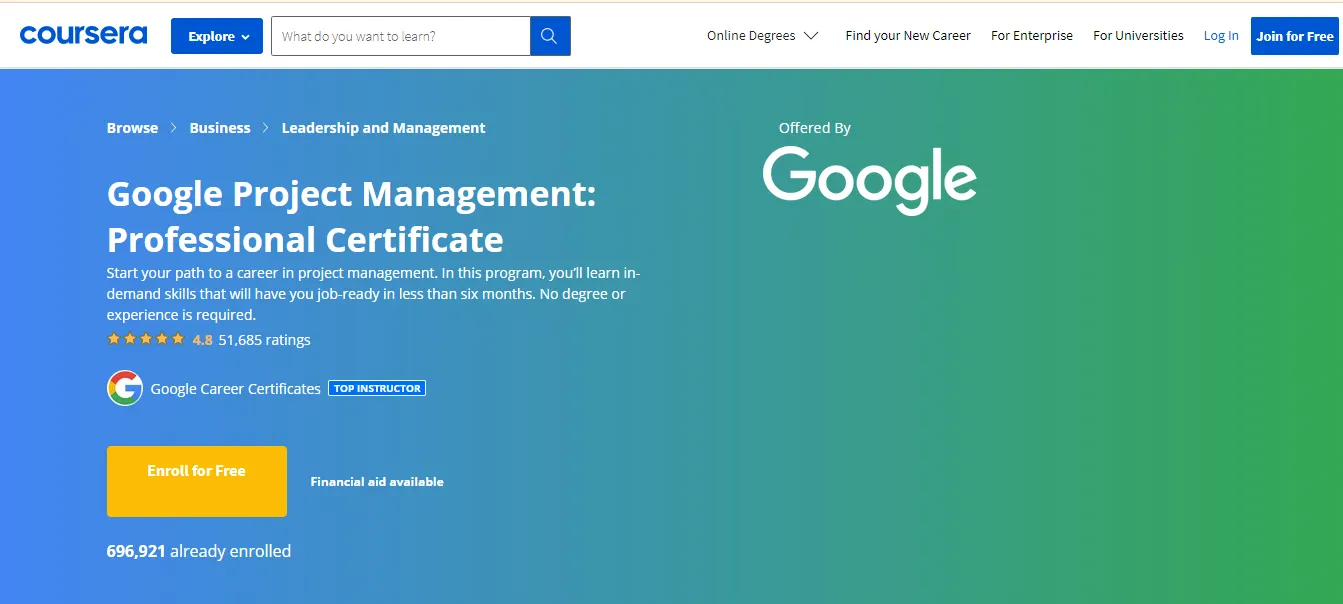Click the Enroll for Free button
Image resolution: width=1343 pixels, height=604 pixels.
pos(196,481)
